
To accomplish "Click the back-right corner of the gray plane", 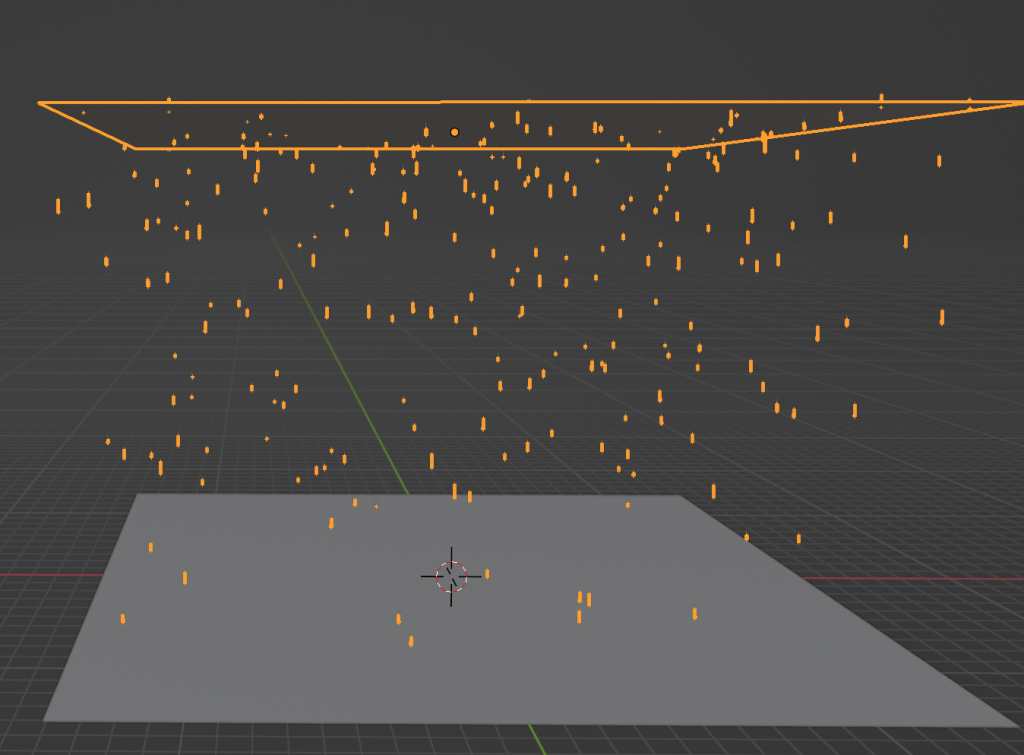I will (679, 497).
